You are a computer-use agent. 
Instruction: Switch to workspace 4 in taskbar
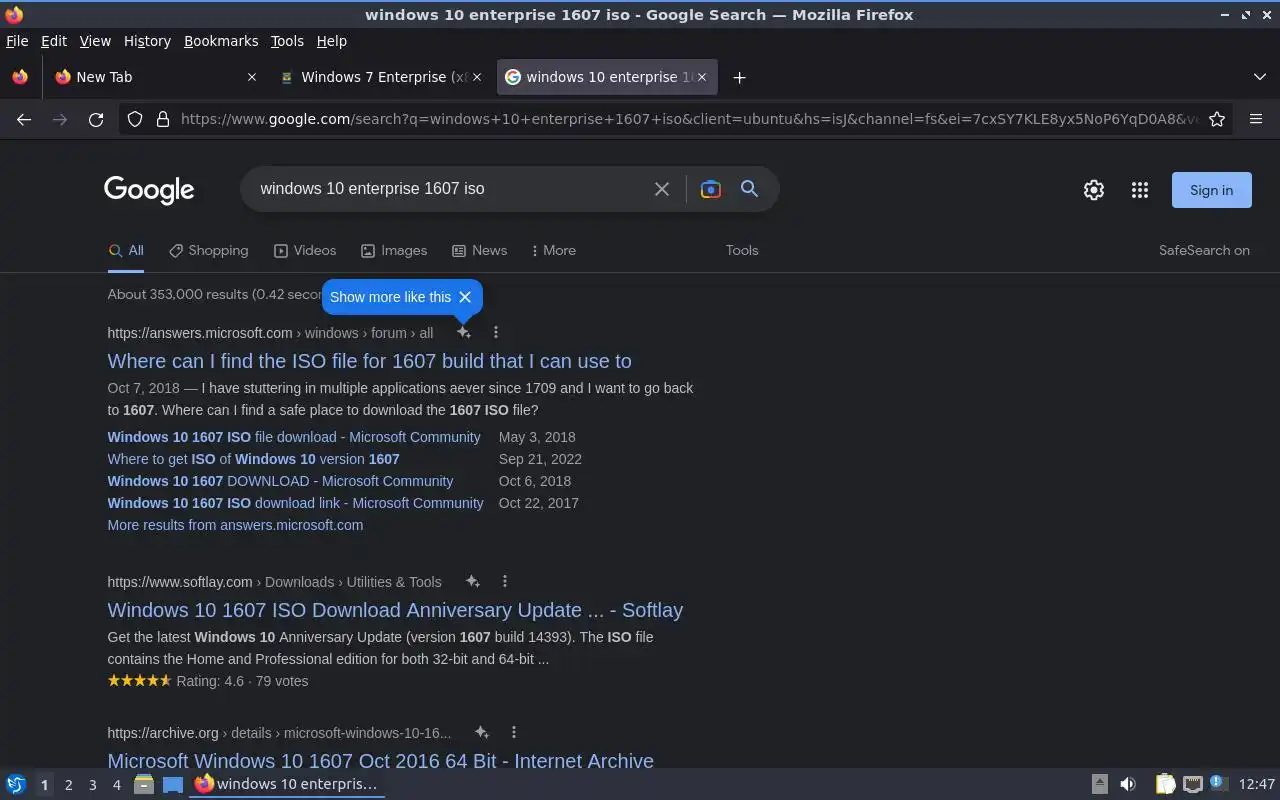click(116, 785)
